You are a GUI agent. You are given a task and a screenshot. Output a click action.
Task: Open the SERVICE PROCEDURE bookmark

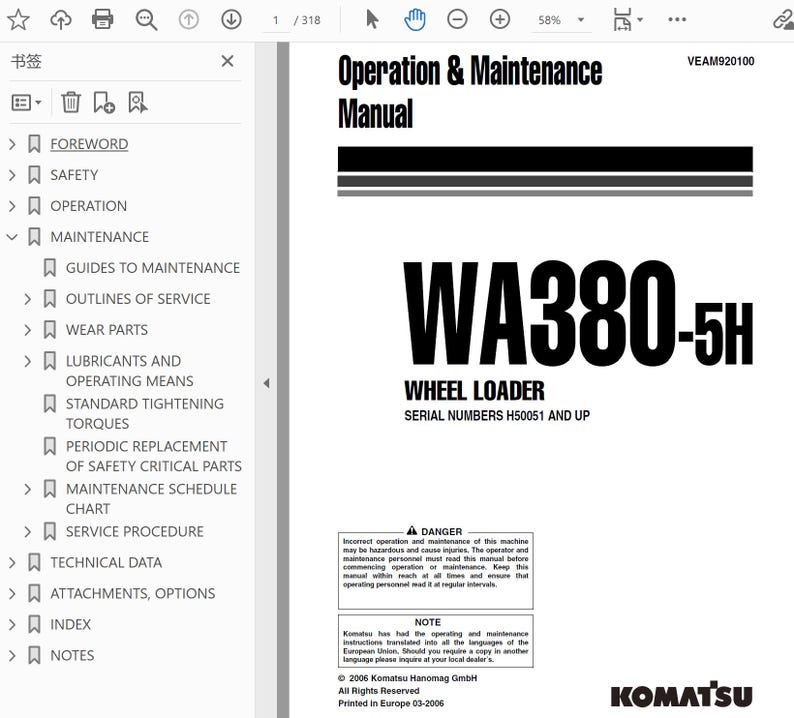coord(135,532)
